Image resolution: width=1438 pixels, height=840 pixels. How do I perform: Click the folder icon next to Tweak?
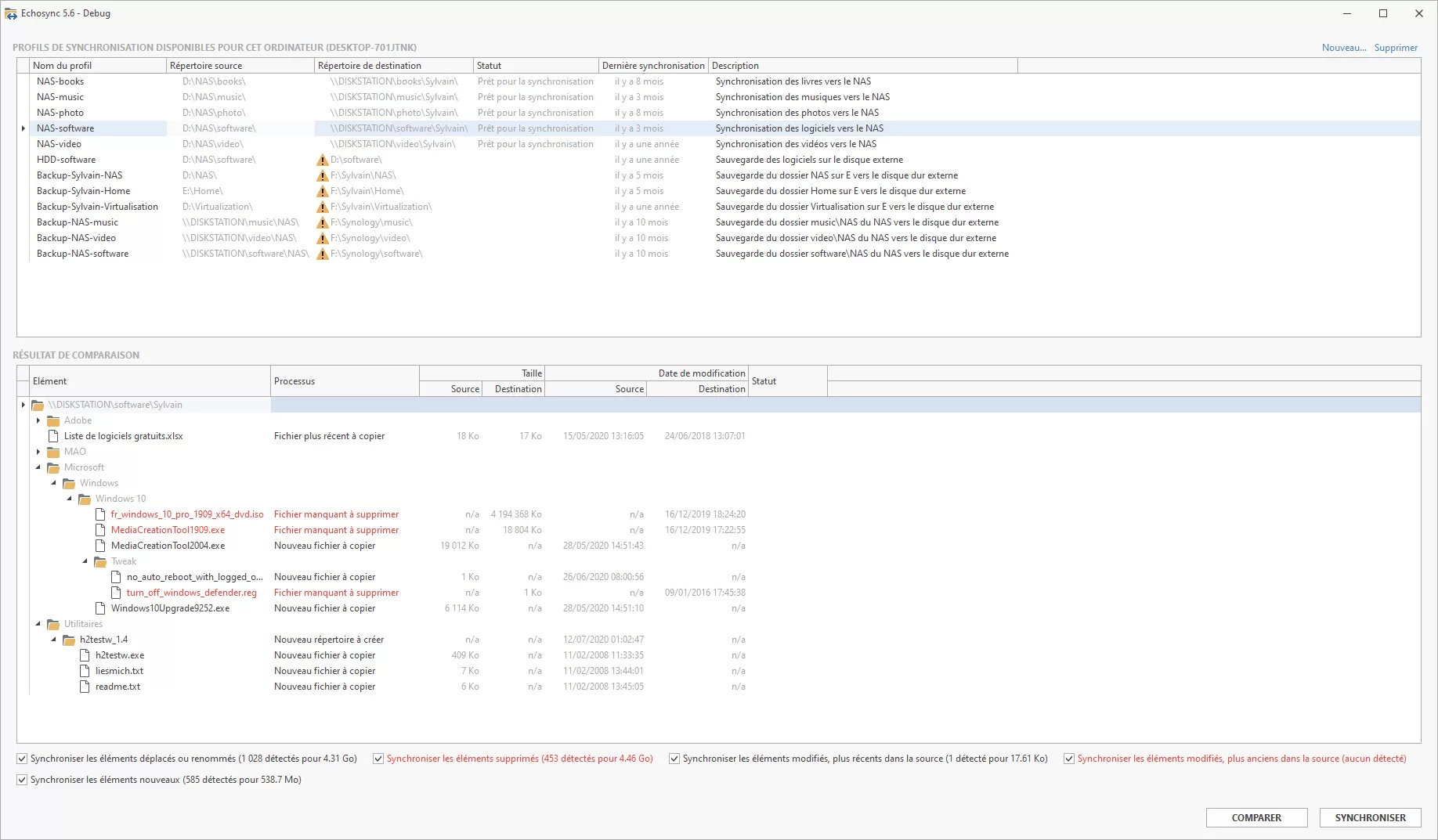pos(100,561)
